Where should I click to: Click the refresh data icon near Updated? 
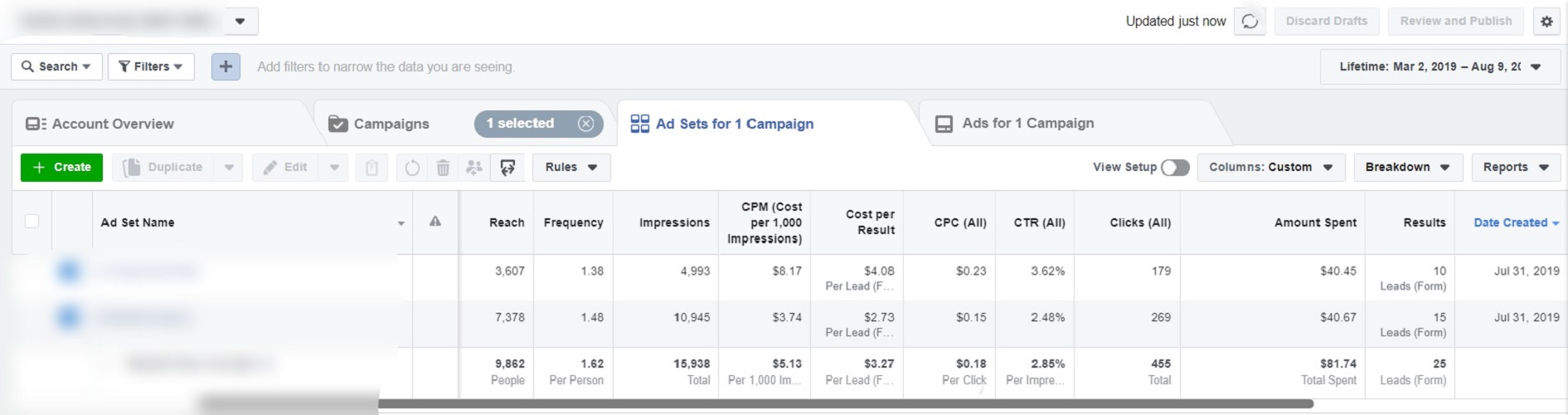(1250, 22)
